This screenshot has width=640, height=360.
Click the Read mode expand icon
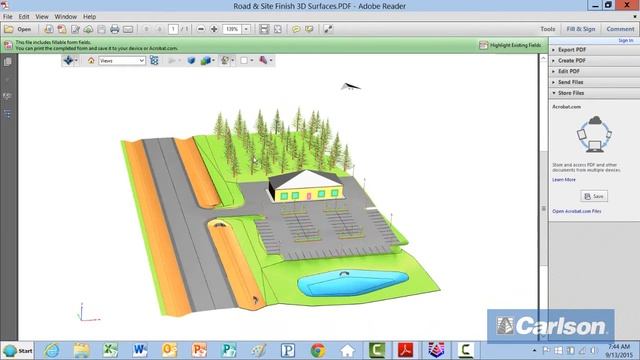pos(328,29)
